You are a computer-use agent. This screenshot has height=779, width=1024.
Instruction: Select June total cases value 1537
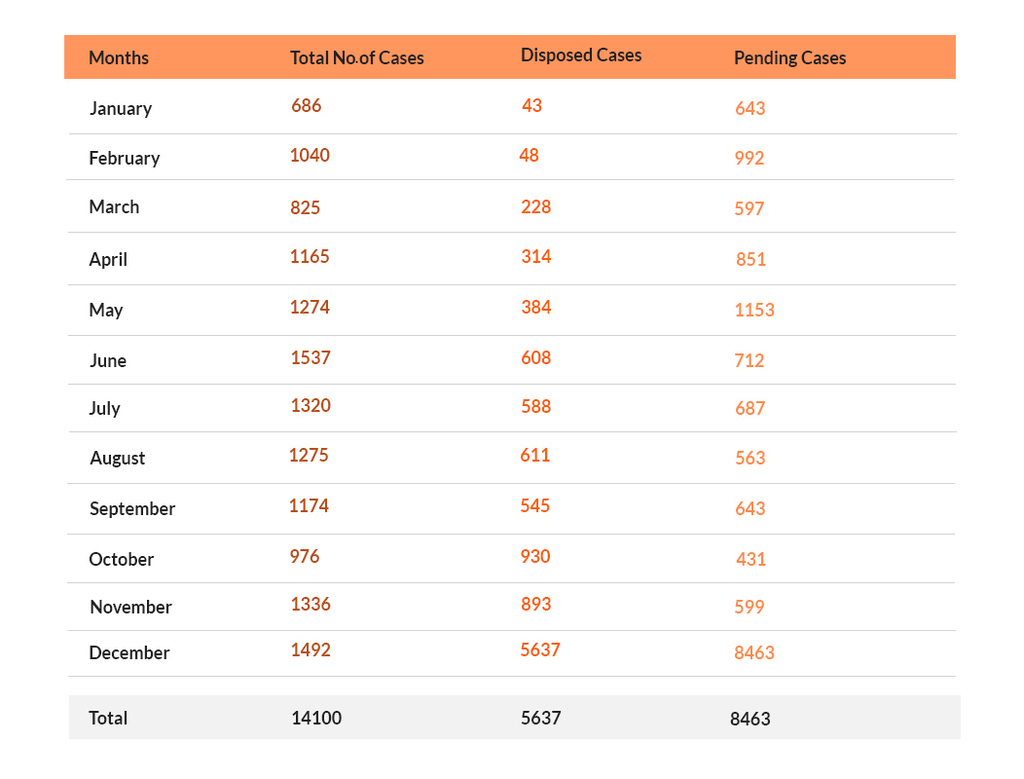coord(311,358)
